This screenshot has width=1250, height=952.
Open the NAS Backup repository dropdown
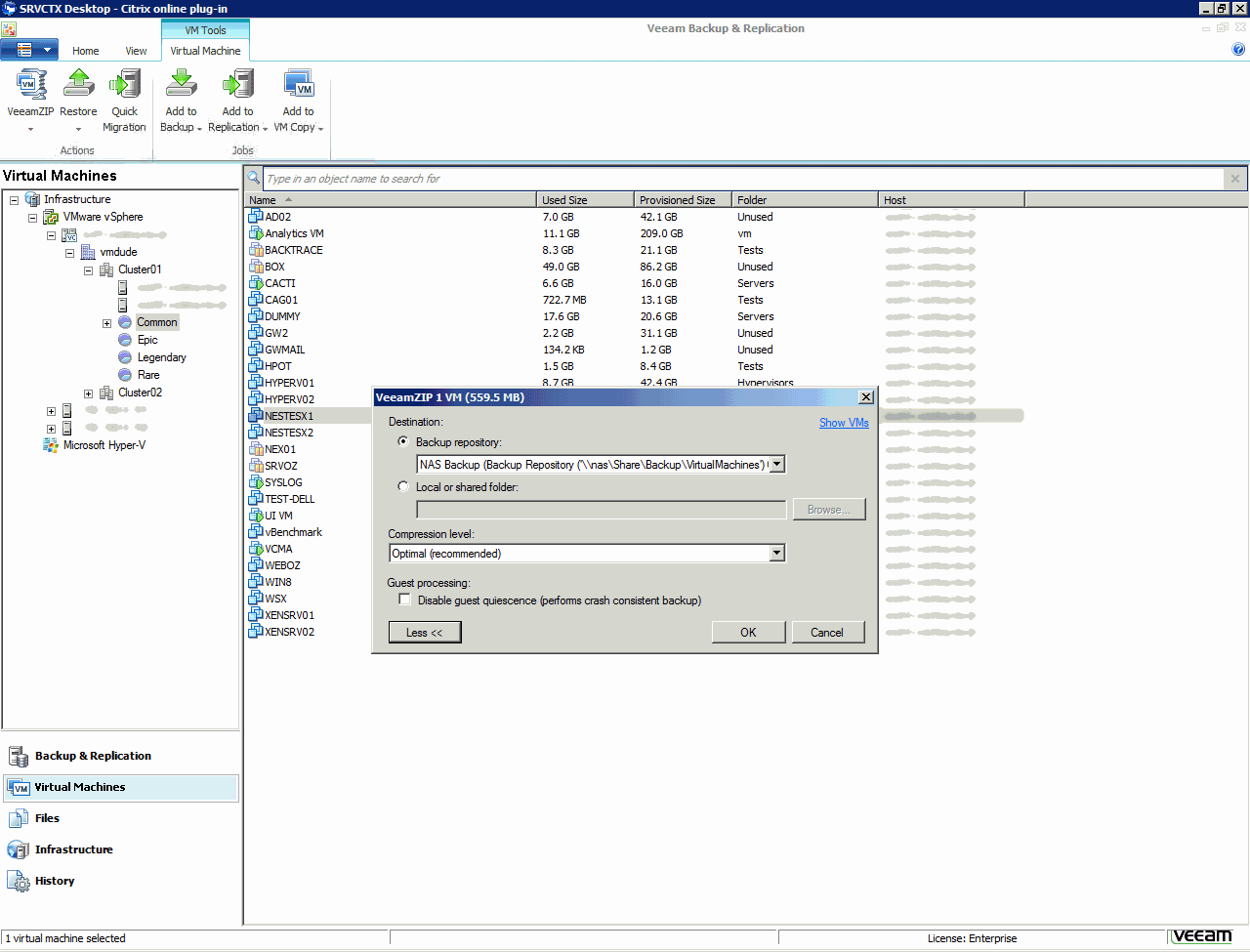(x=777, y=465)
